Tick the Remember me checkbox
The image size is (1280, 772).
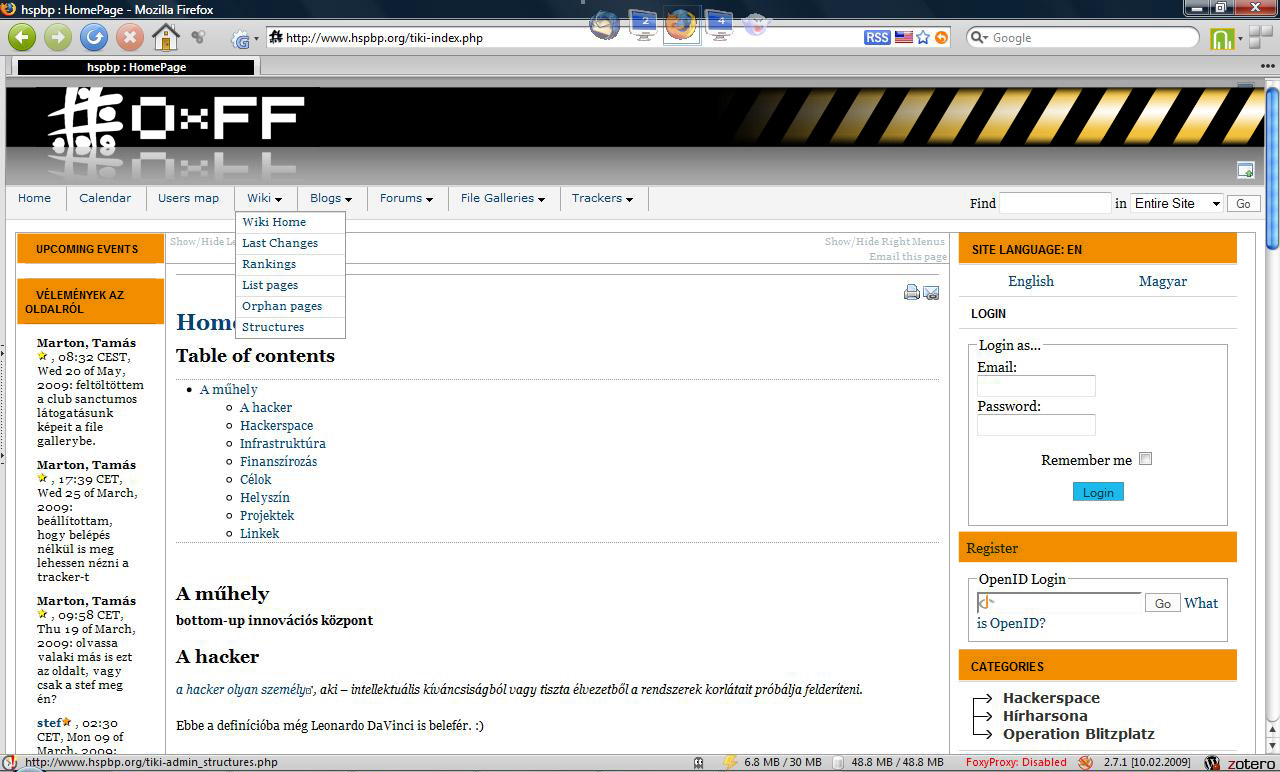pyautogui.click(x=1146, y=459)
